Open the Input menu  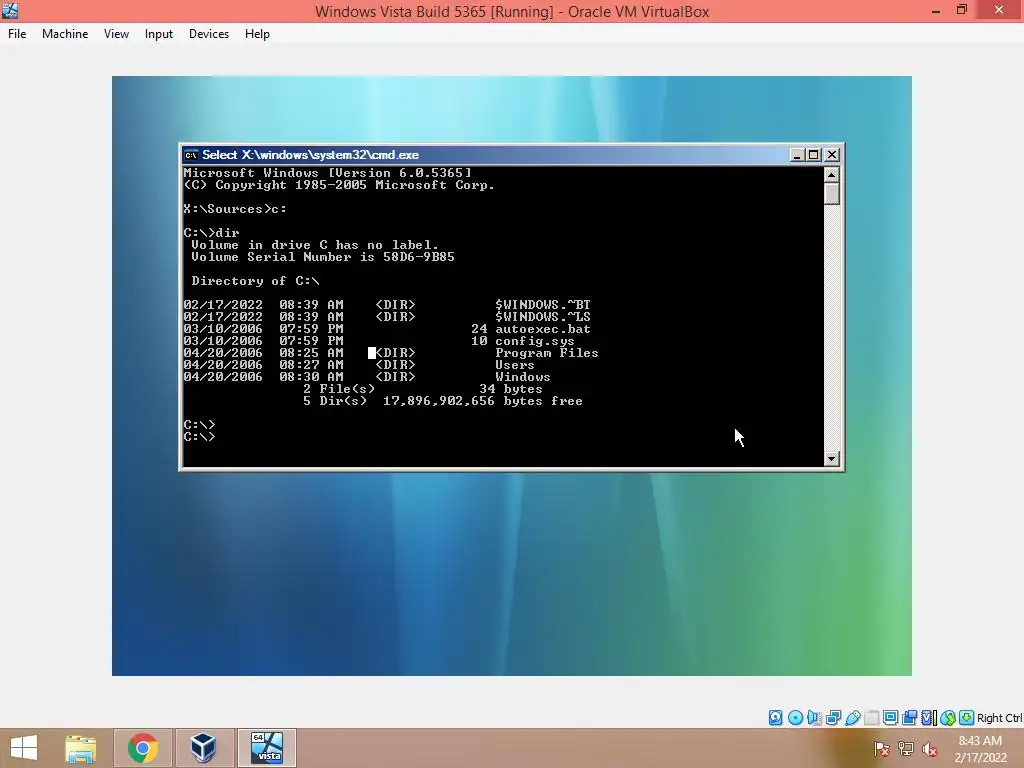click(159, 34)
